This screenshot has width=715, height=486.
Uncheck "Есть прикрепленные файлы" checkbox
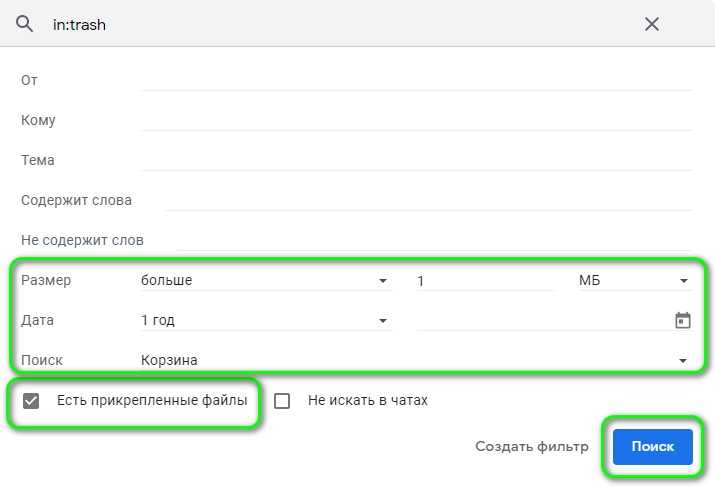pos(31,401)
